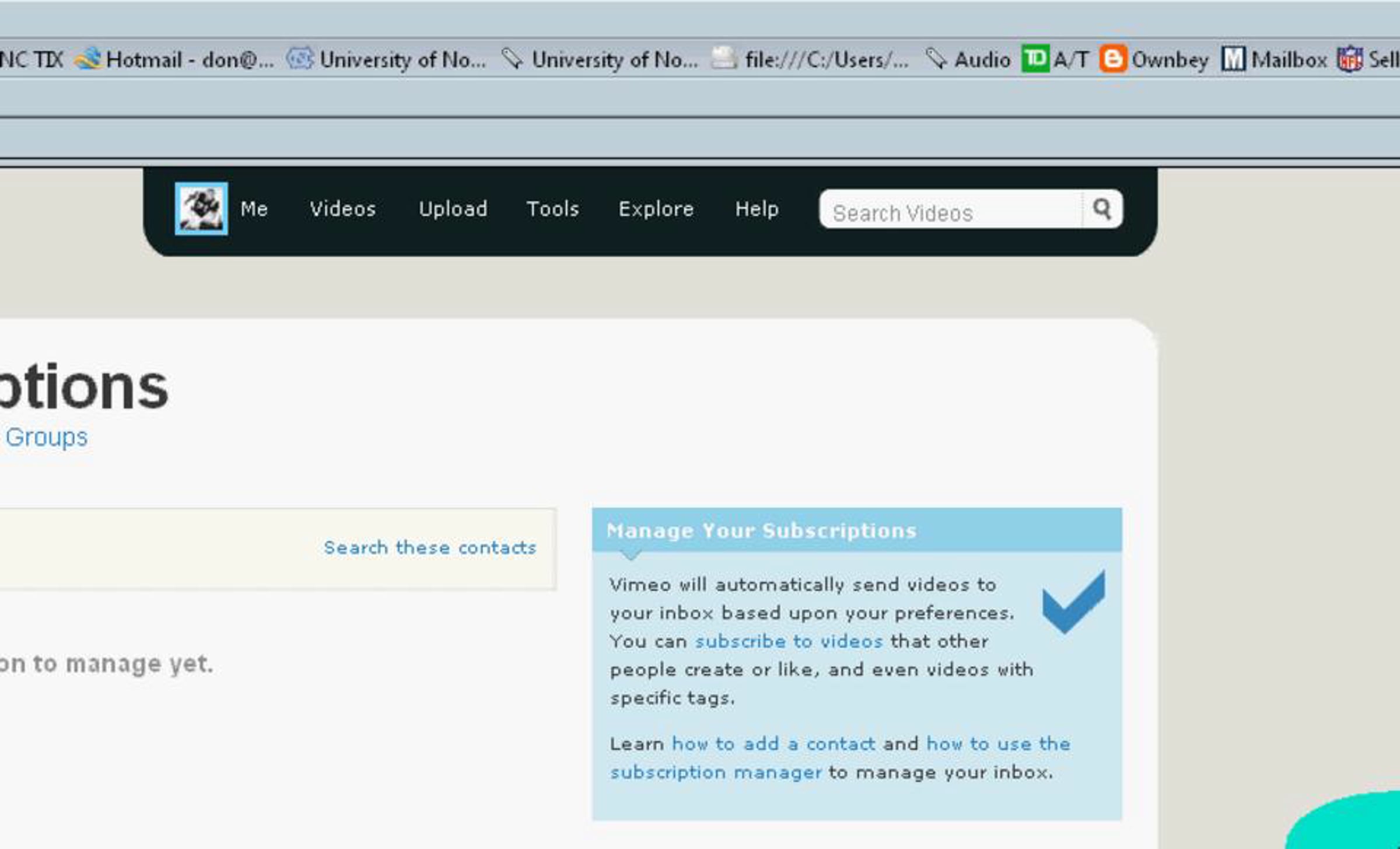1400x849 pixels.
Task: Open the Hotmail bookmark icon
Action: pos(88,58)
